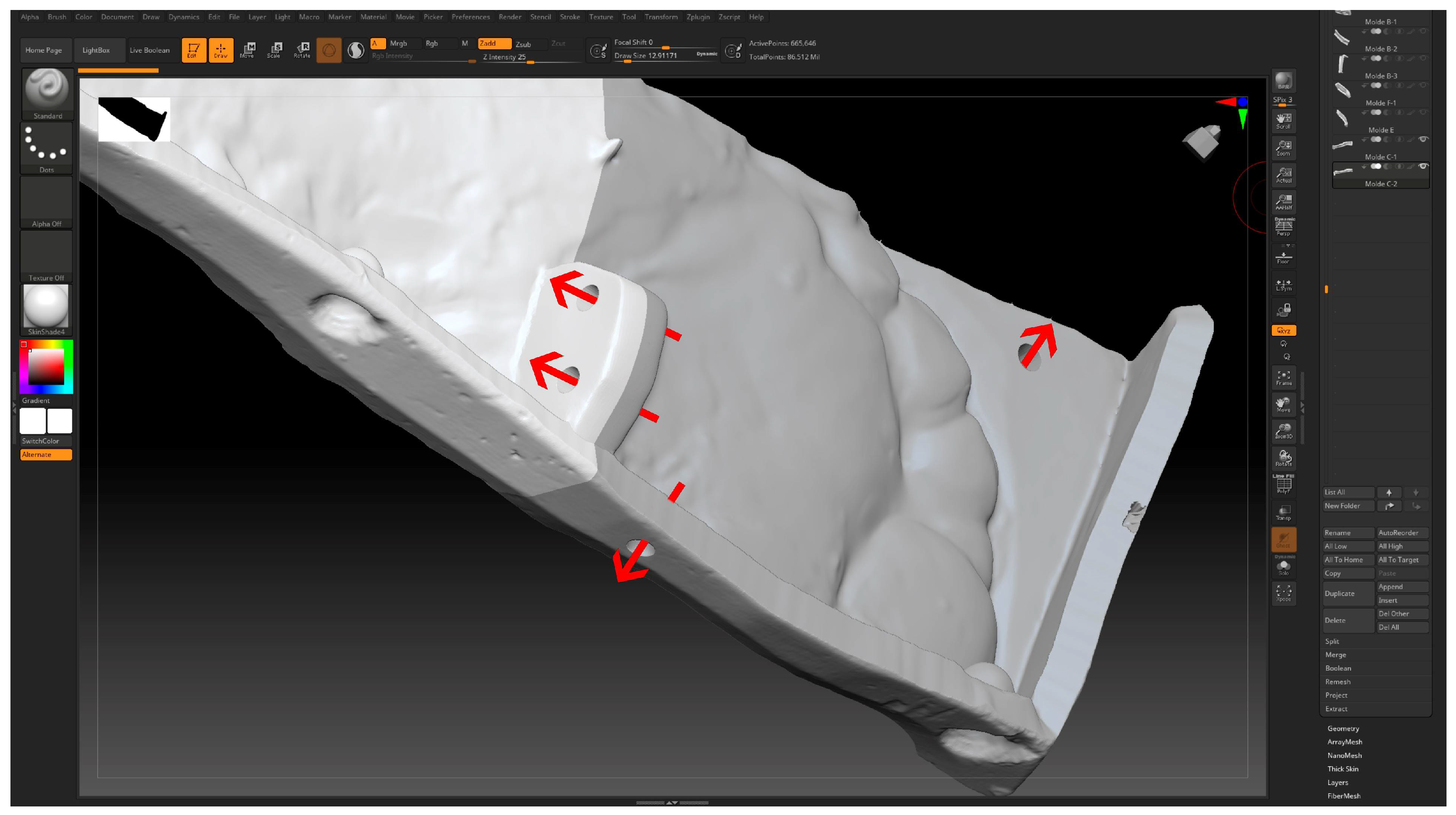This screenshot has height=815, width=1456.
Task: Select the Scale transform tool
Action: [274, 50]
